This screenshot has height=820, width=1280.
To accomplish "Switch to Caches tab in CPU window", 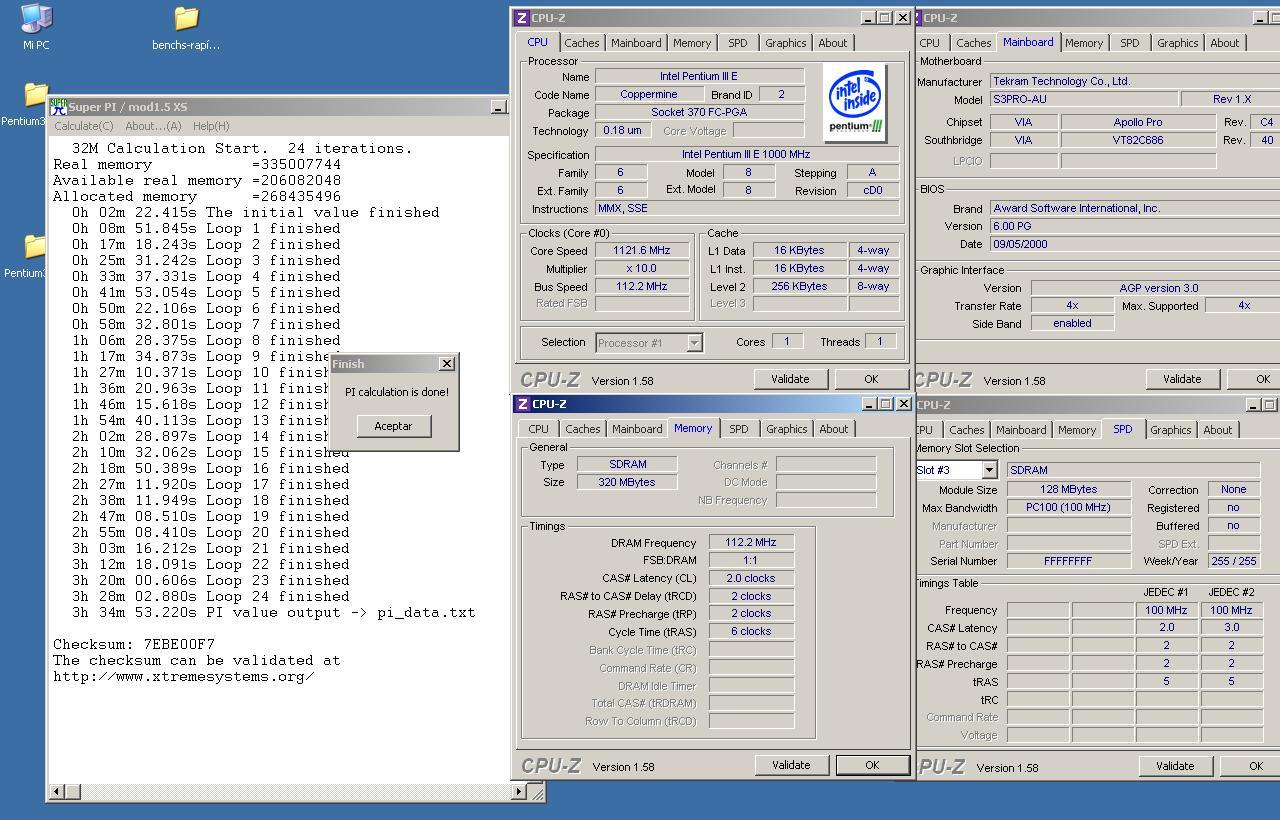I will click(582, 43).
